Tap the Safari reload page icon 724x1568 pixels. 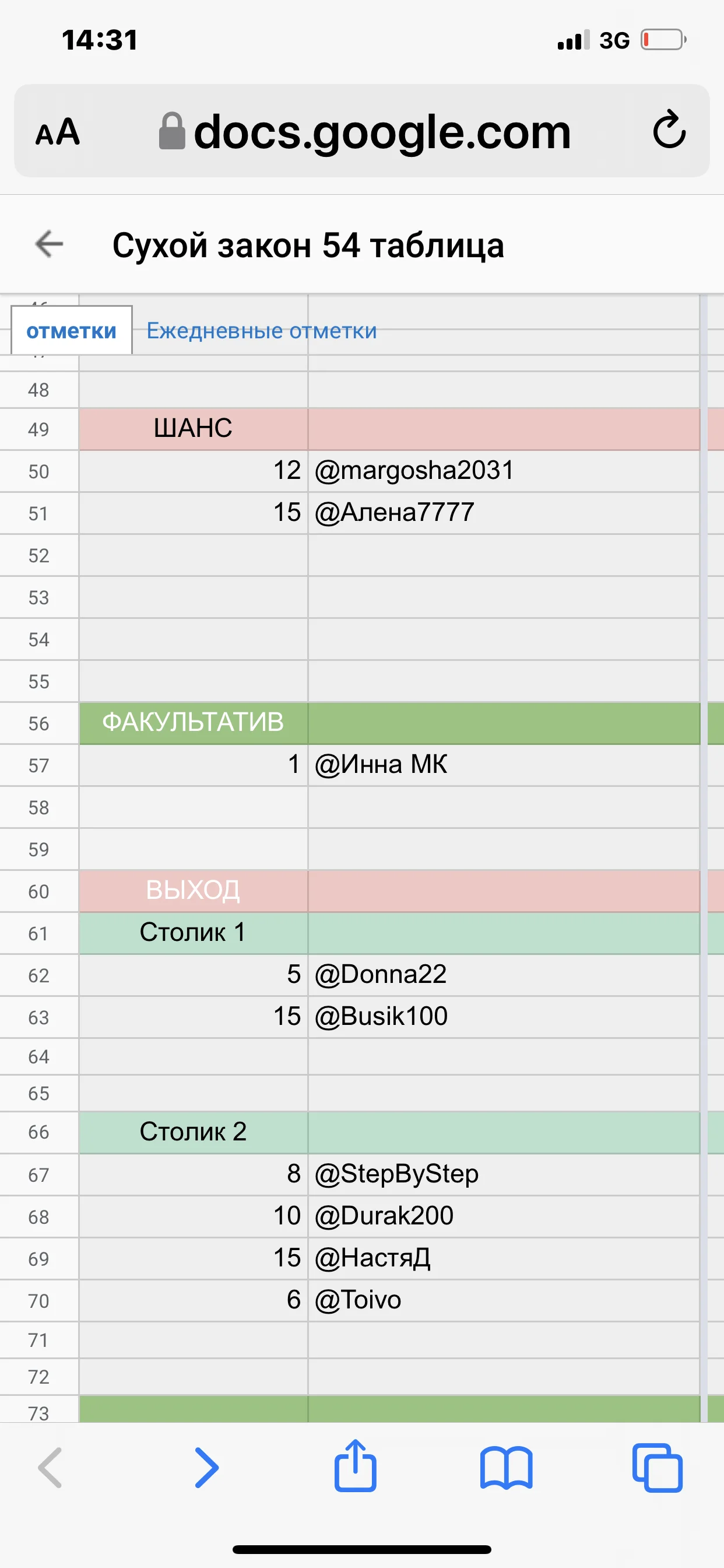pos(669,129)
